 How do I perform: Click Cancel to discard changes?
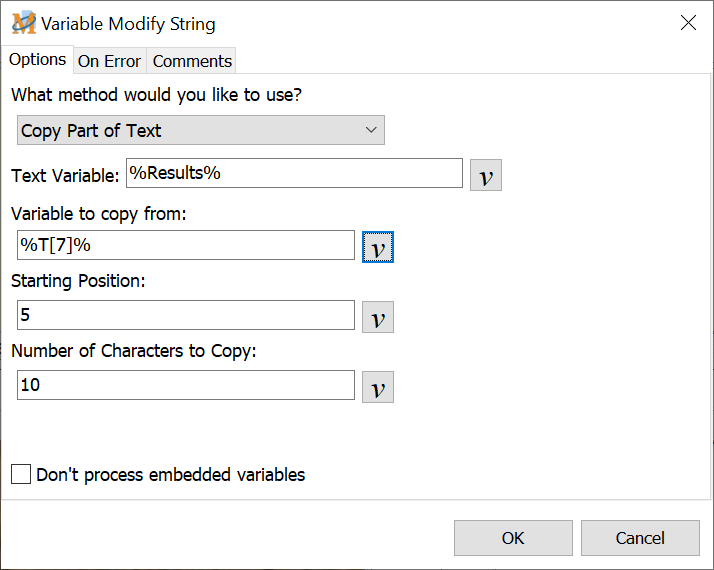coord(639,538)
